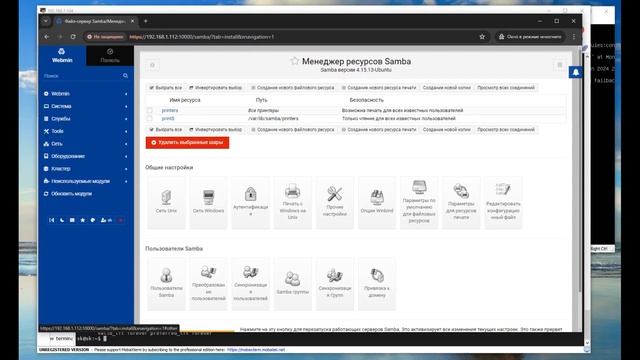
Task: Click Выбрать все below the share list
Action: (x=165, y=129)
